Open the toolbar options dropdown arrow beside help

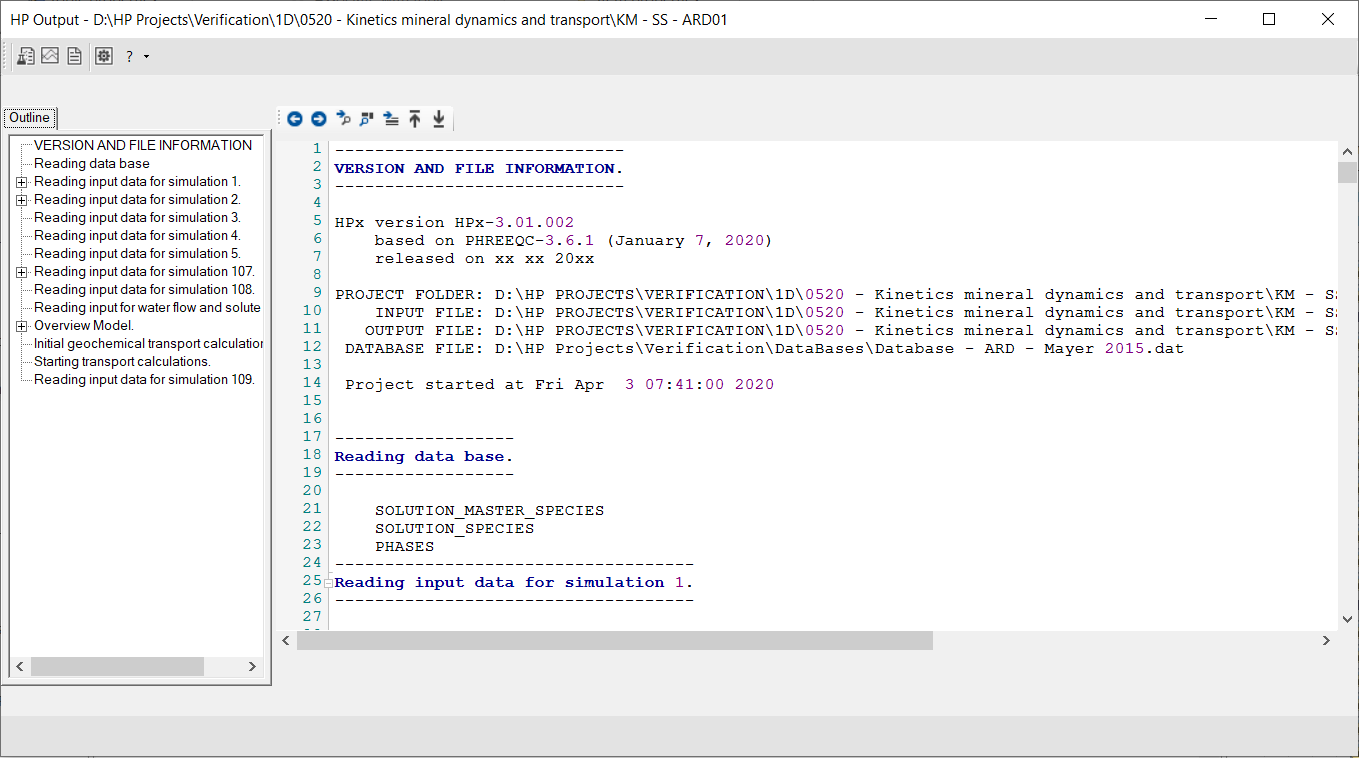(146, 57)
